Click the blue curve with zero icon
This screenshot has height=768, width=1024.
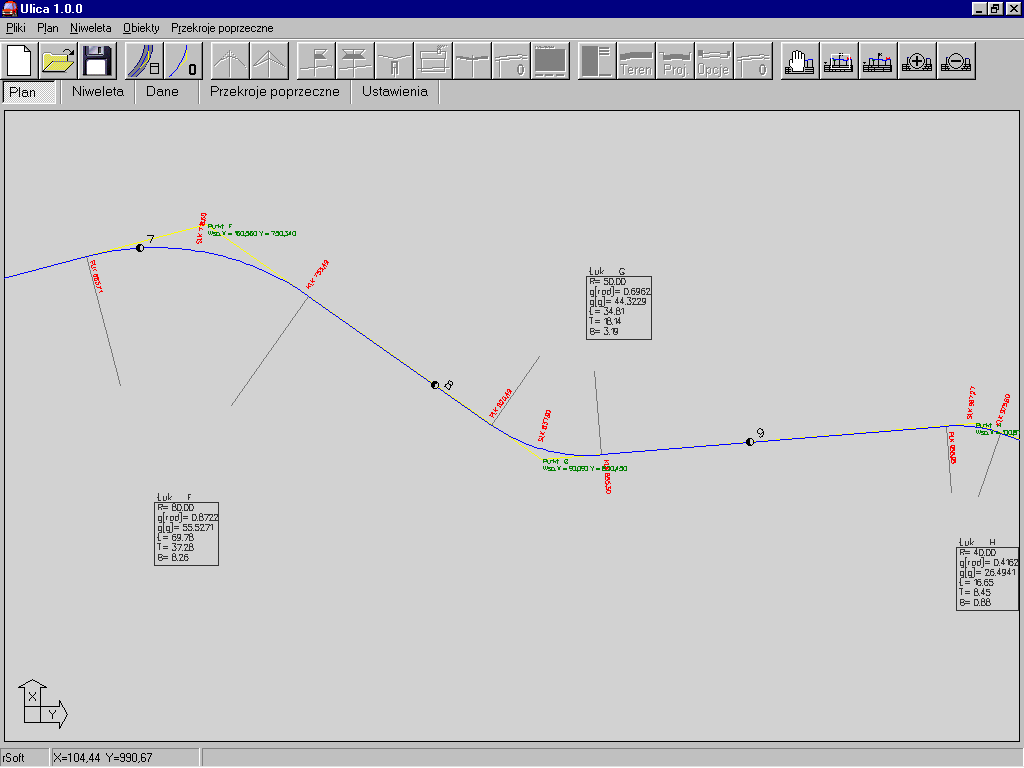pos(183,61)
